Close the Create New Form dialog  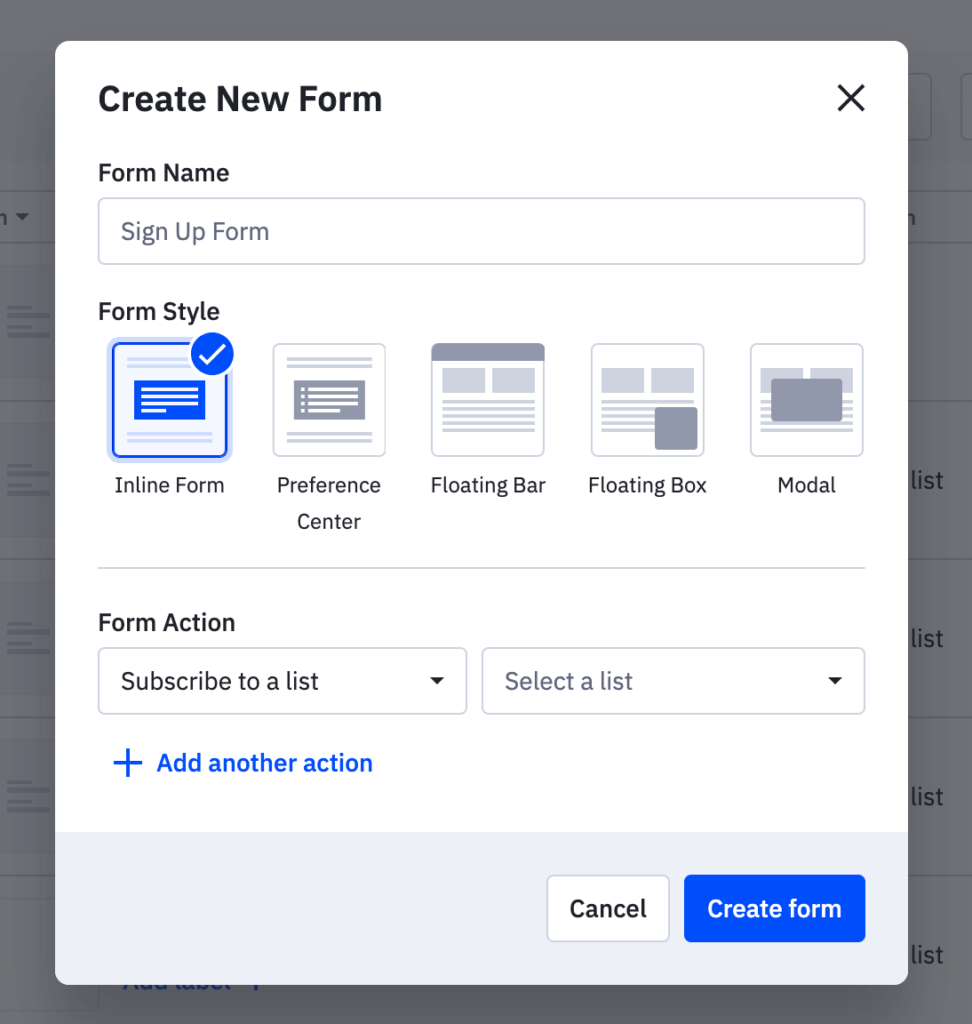coord(850,98)
